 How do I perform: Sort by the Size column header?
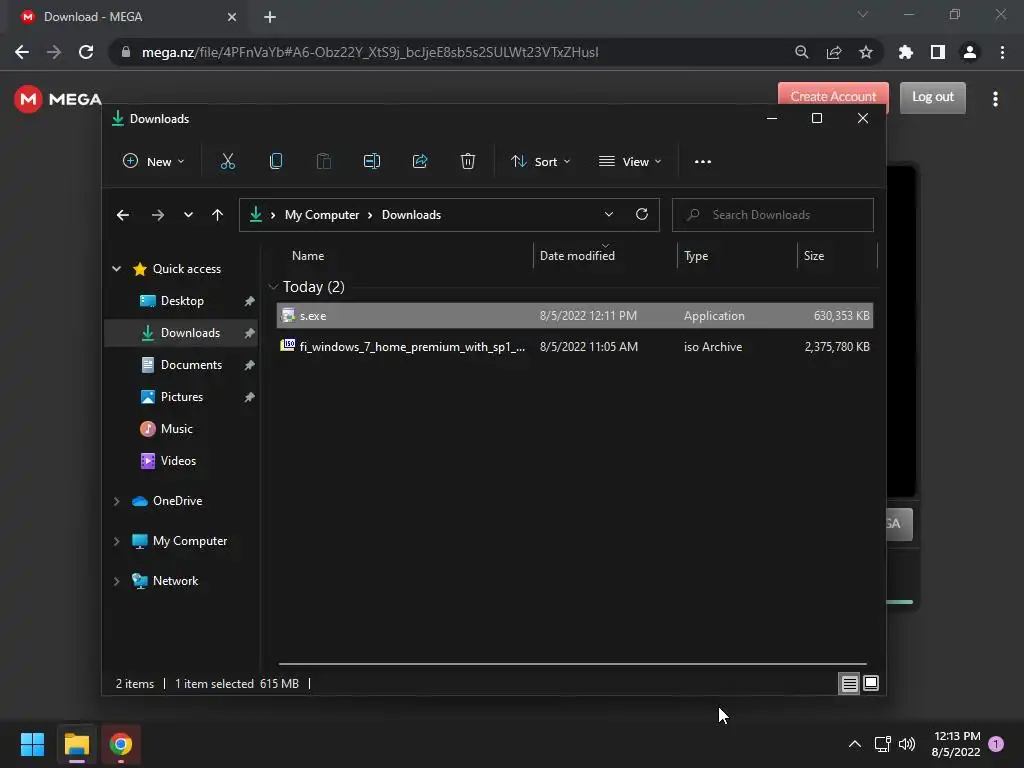(814, 256)
